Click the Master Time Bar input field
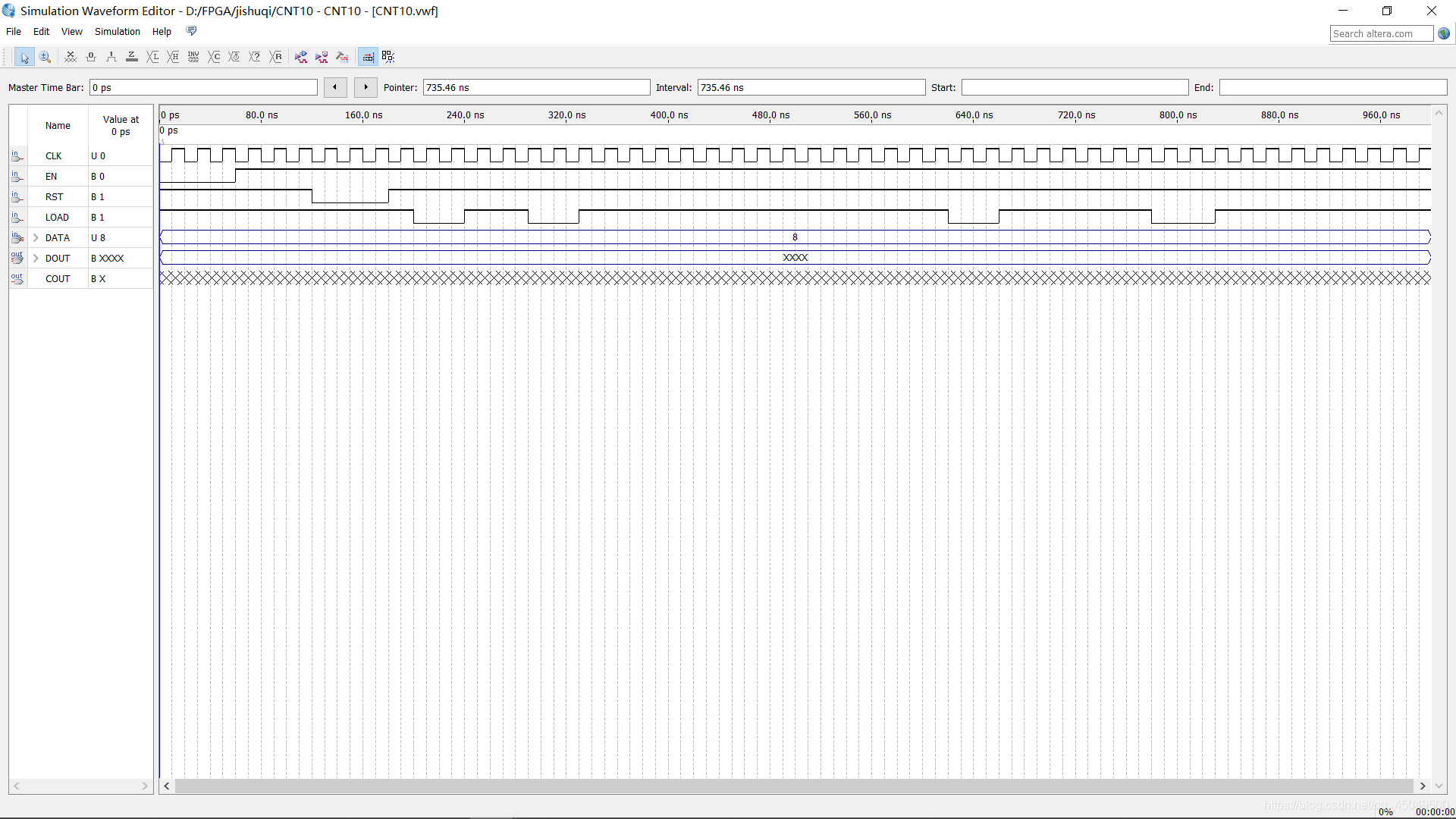This screenshot has height=819, width=1456. click(203, 88)
